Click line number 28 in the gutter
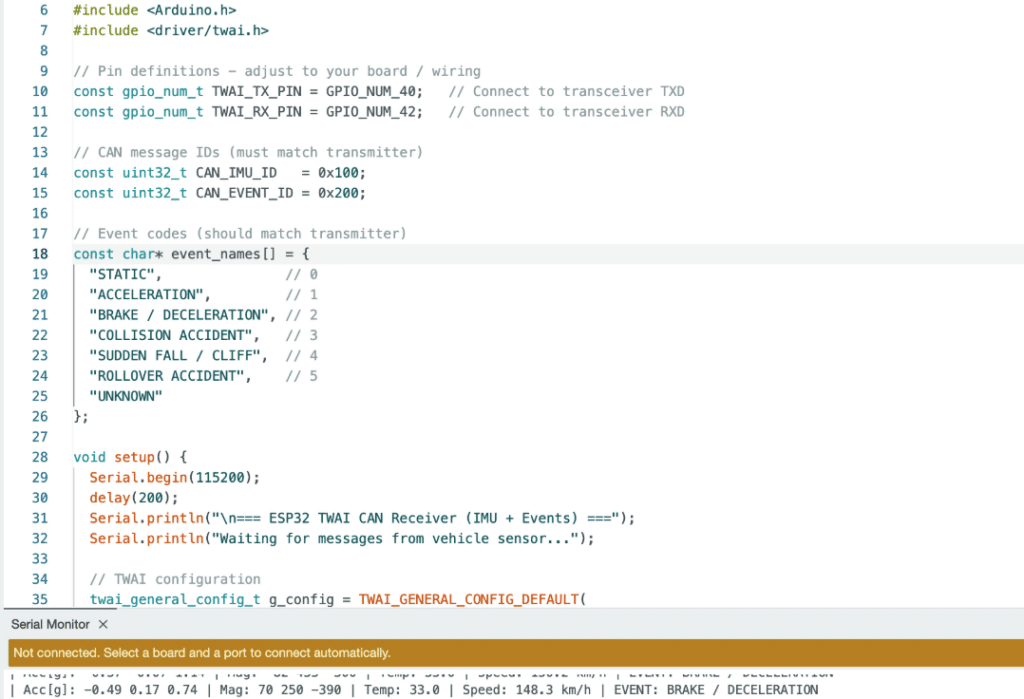 click(40, 457)
